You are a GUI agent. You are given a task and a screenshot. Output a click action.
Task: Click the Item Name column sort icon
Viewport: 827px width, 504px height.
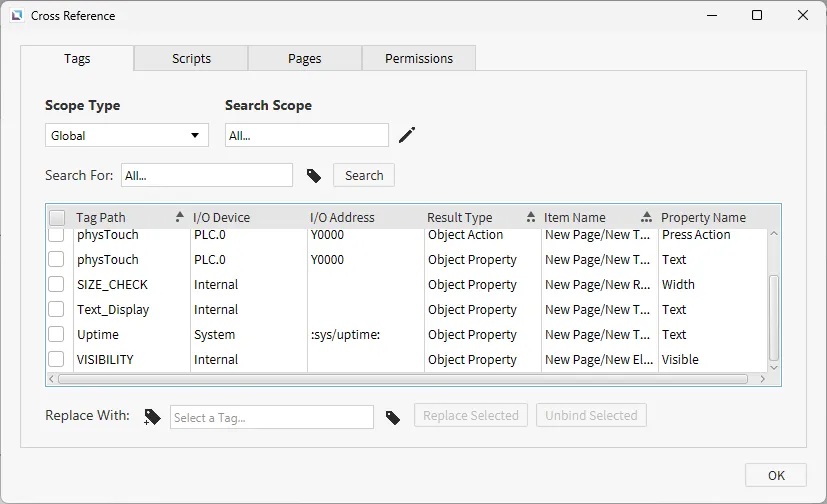pos(646,217)
